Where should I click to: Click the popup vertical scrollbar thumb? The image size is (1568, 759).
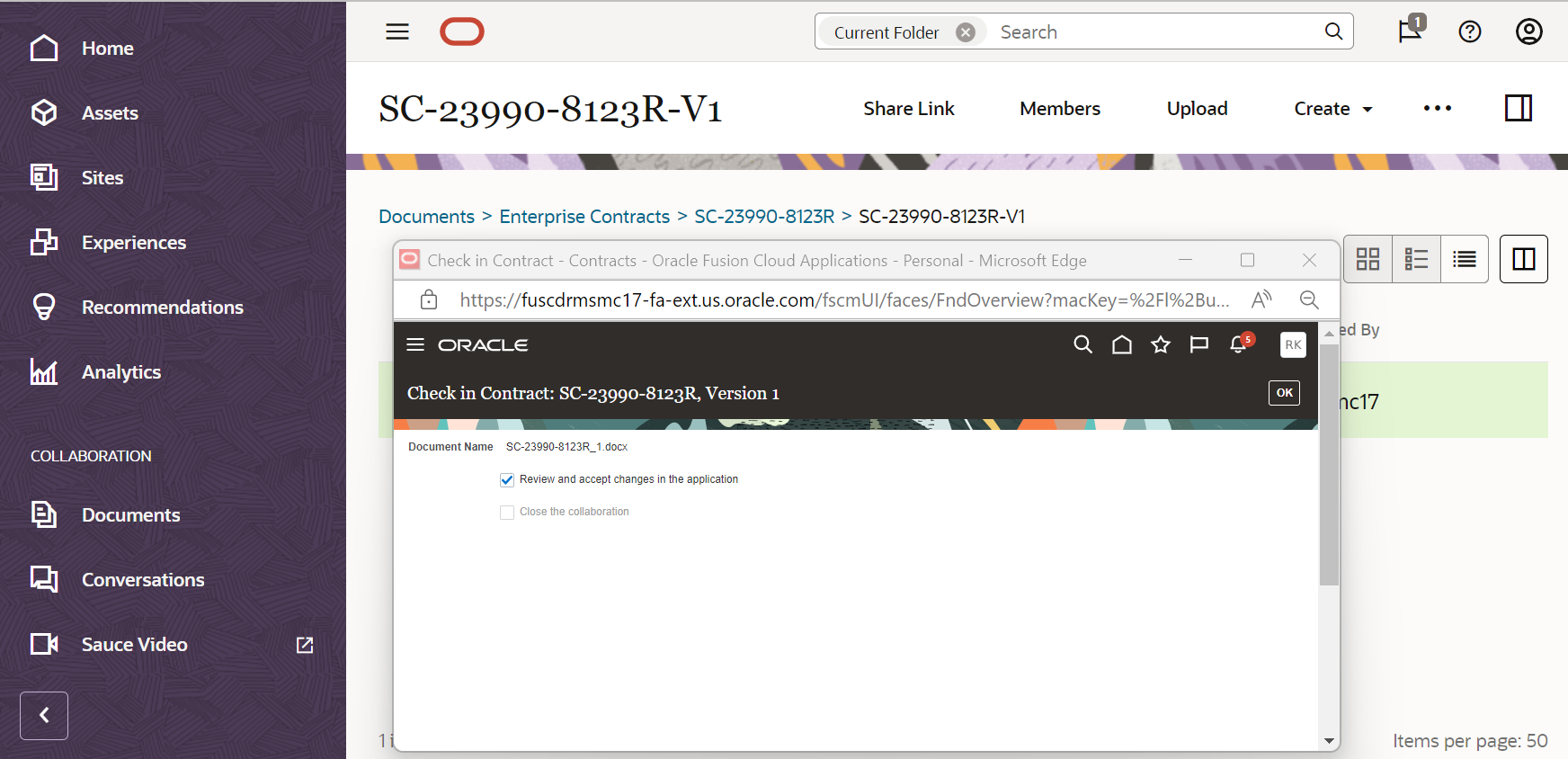1329,464
